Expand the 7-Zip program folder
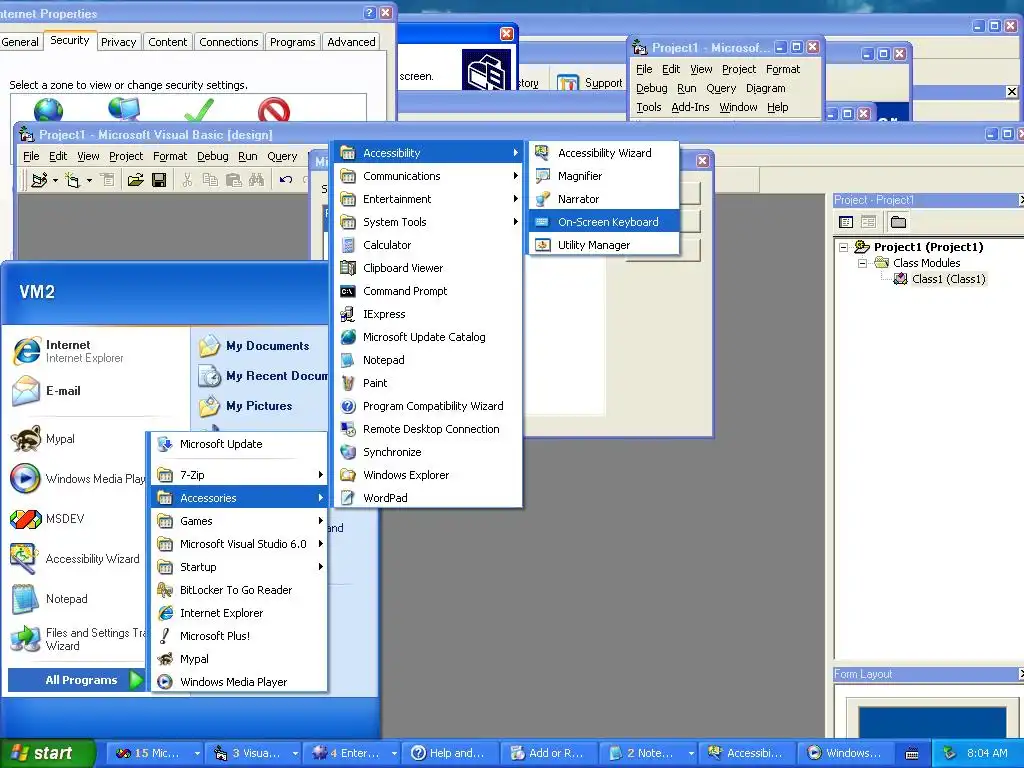The width and height of the screenshot is (1024, 768). 239,475
